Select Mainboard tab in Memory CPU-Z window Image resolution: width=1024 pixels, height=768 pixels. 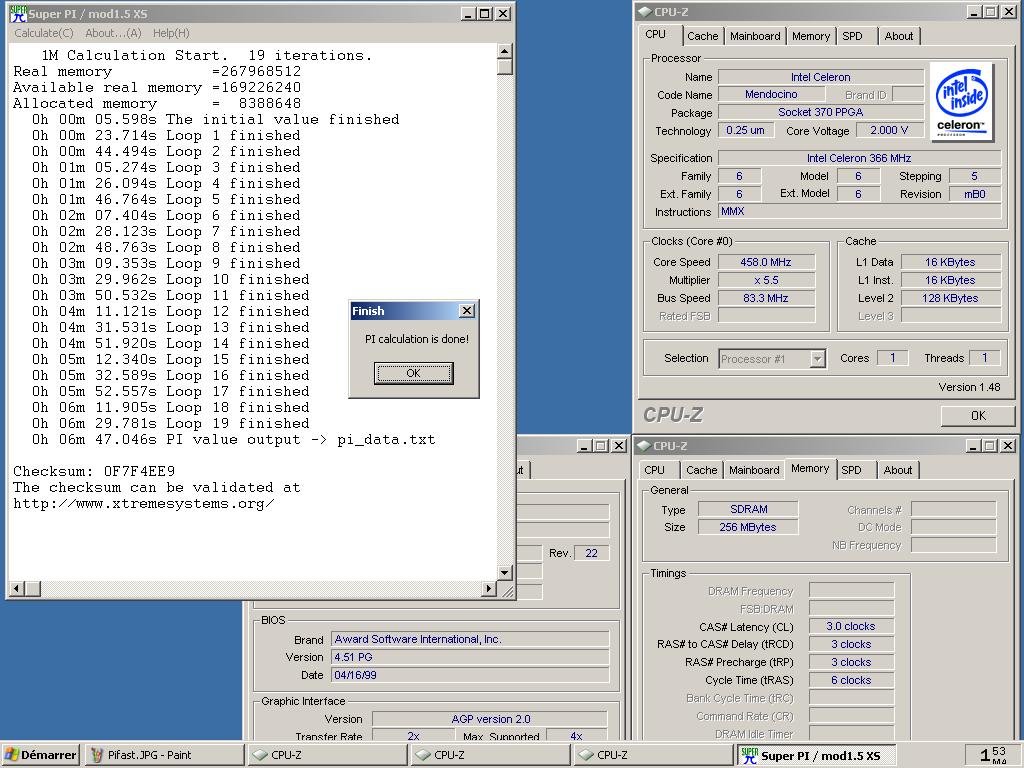pos(754,470)
